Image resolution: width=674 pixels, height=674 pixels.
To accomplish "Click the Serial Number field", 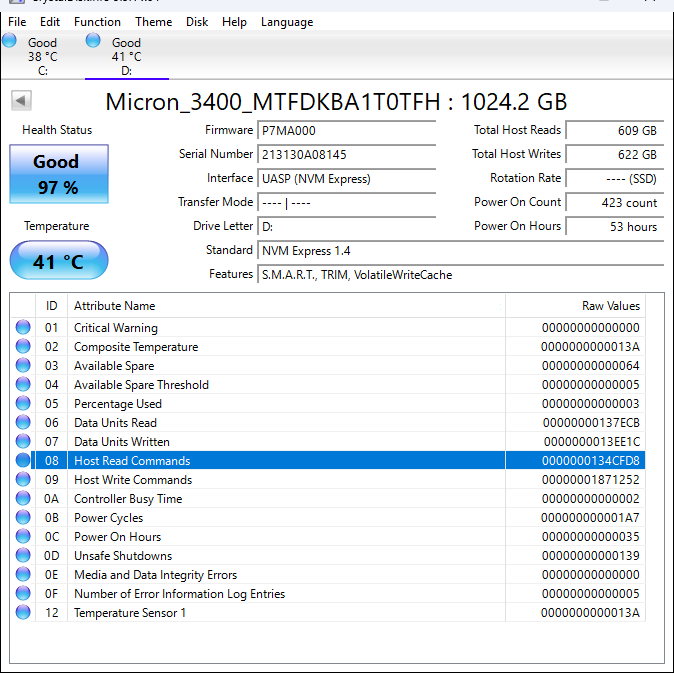I will click(346, 154).
